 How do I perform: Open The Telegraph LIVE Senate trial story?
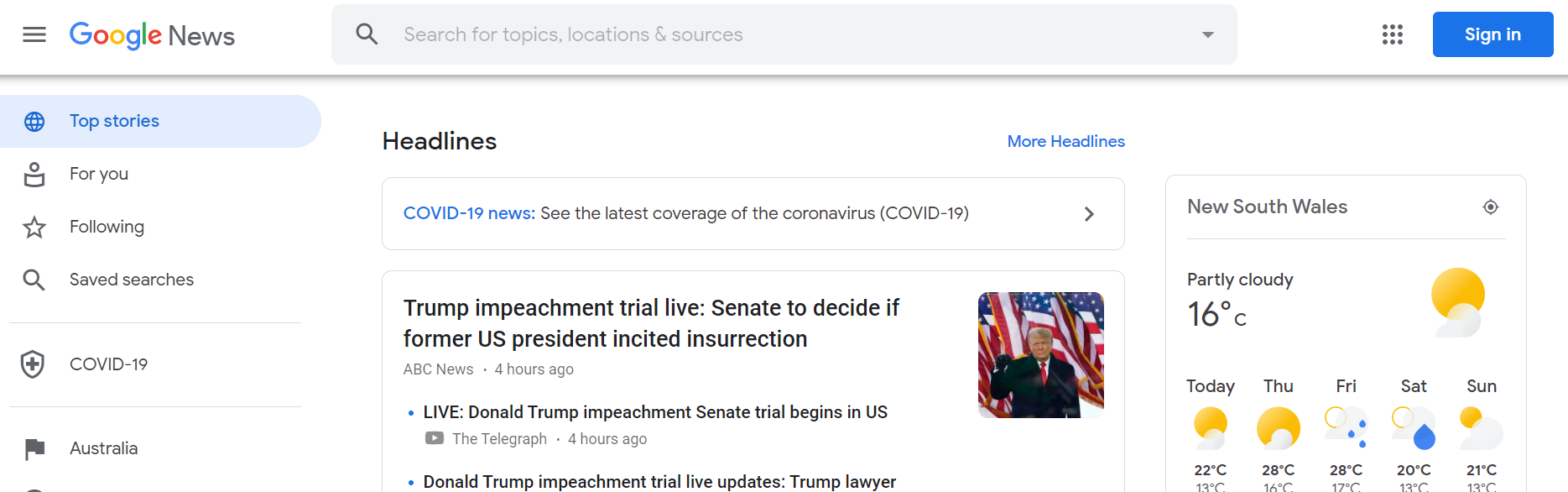654,412
